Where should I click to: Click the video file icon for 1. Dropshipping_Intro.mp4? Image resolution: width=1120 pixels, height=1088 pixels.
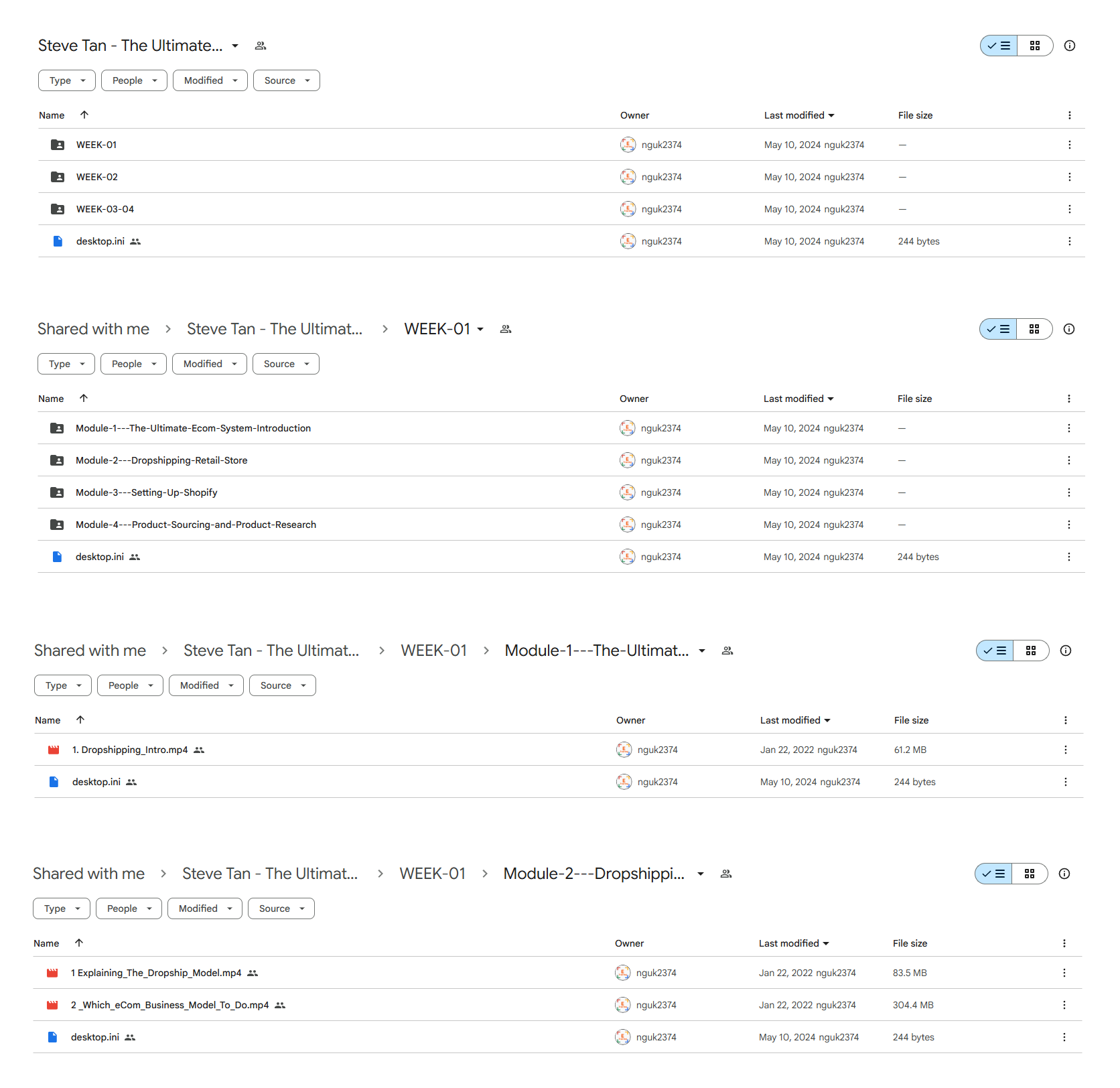(54, 750)
